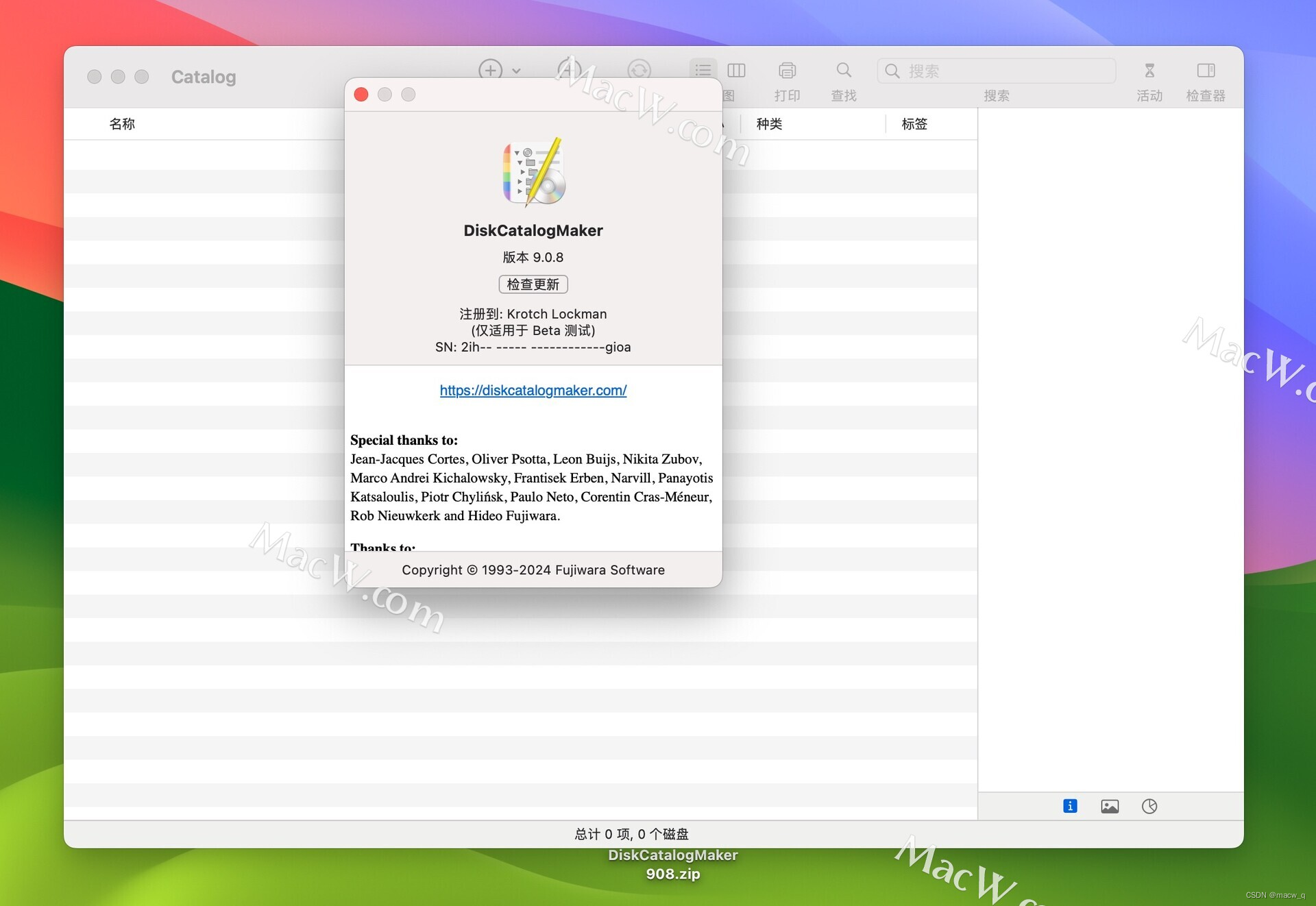Screen dimensions: 1316x906
Task: Close the About DiskCatalogMaker dialog
Action: point(361,95)
